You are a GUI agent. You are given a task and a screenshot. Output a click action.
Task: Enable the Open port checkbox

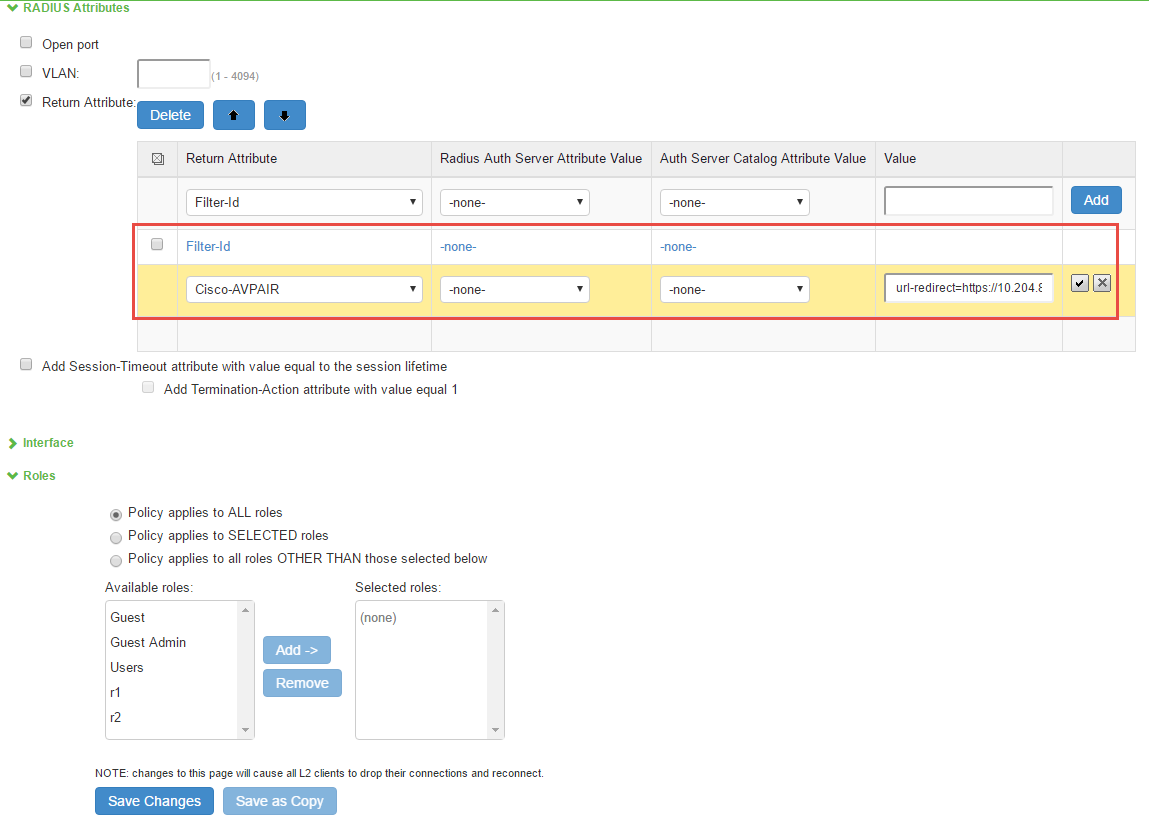26,43
